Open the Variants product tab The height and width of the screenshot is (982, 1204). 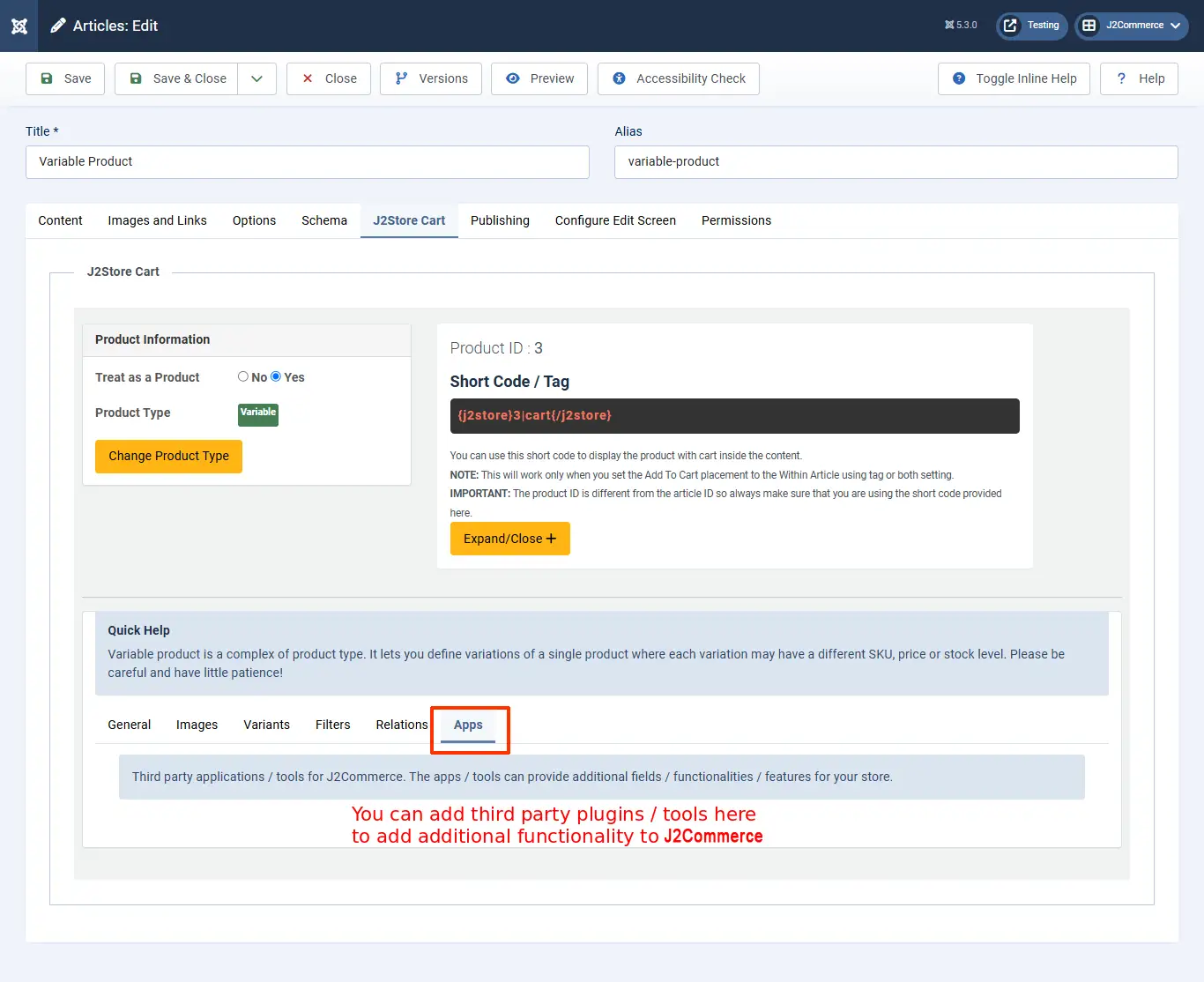266,725
